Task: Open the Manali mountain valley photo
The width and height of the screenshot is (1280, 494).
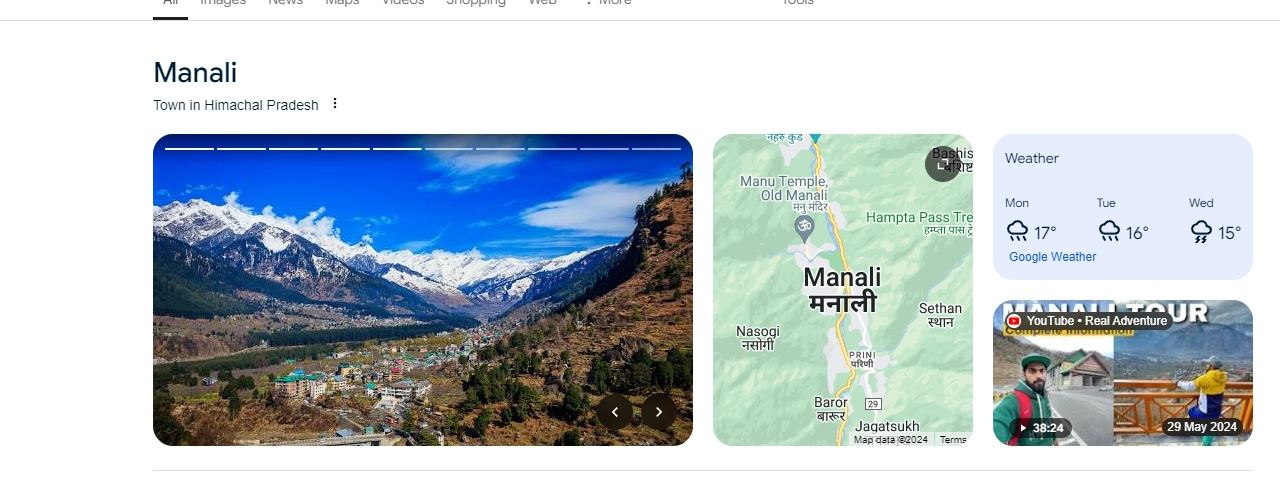Action: [423, 290]
